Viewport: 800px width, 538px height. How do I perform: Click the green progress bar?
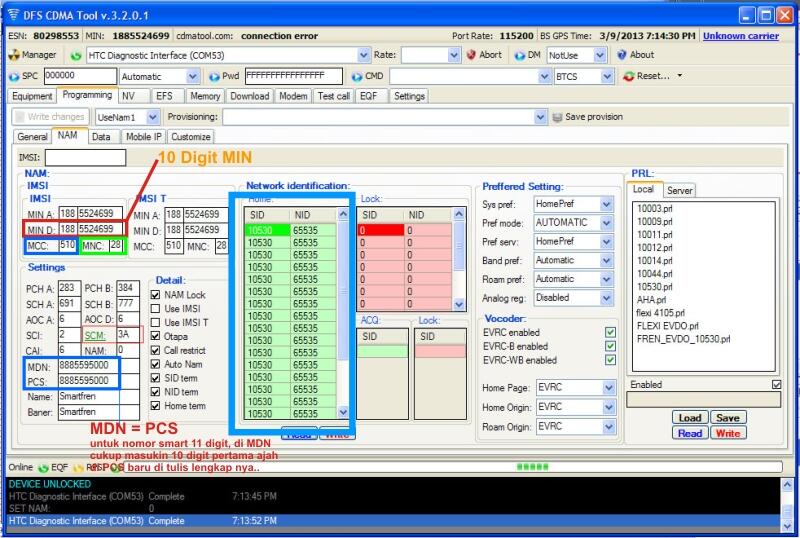pos(533,467)
